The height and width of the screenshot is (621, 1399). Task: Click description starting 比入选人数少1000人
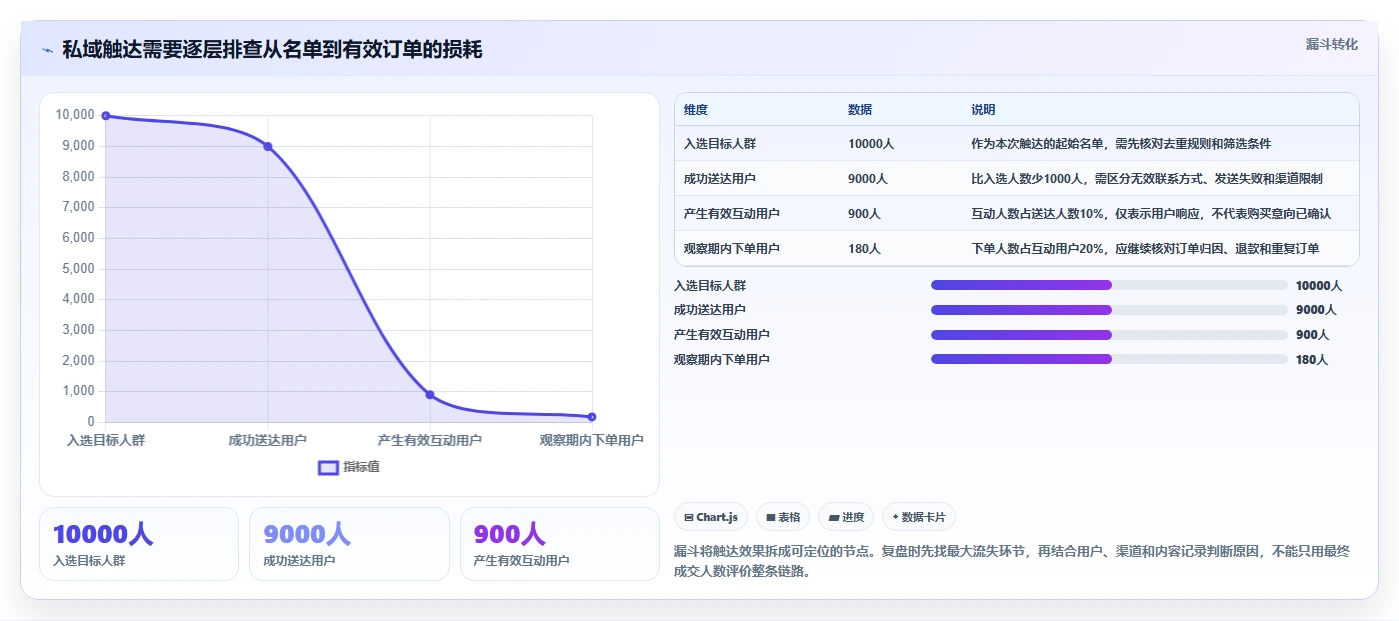pos(1147,179)
